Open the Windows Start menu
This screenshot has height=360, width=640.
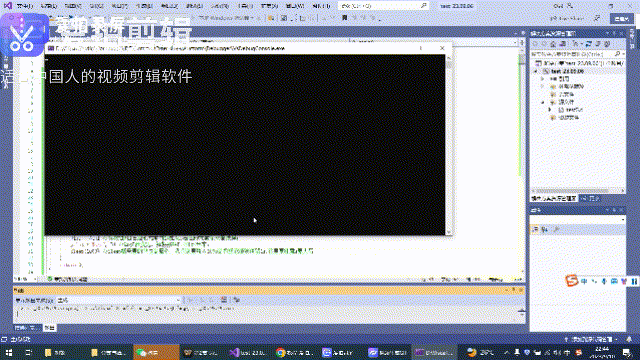coord(9,352)
